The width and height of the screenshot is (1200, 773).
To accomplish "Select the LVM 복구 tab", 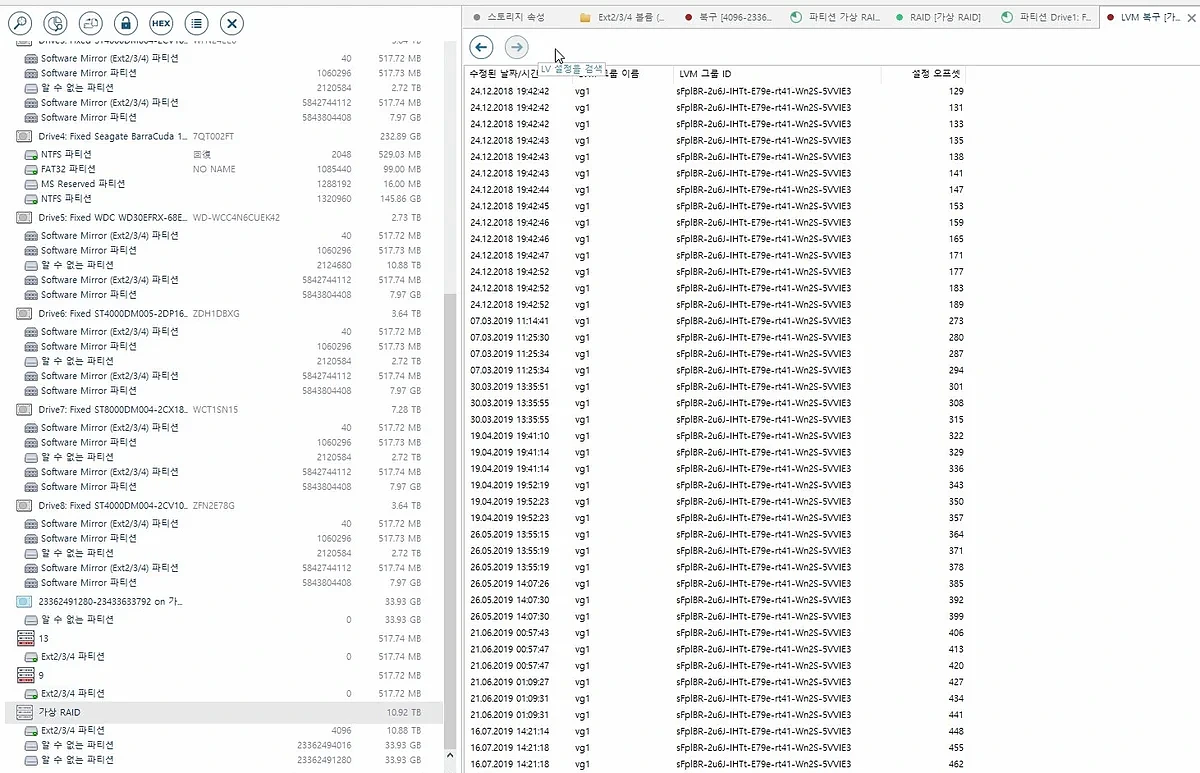I will (x=1150, y=17).
